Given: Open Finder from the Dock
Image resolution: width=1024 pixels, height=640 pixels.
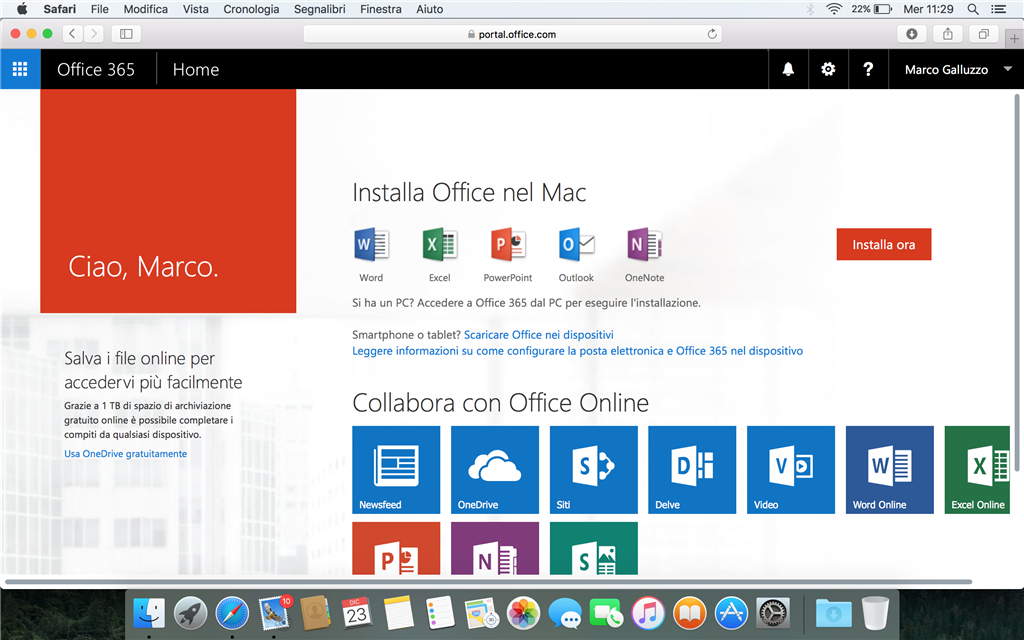Looking at the screenshot, I should (x=149, y=614).
